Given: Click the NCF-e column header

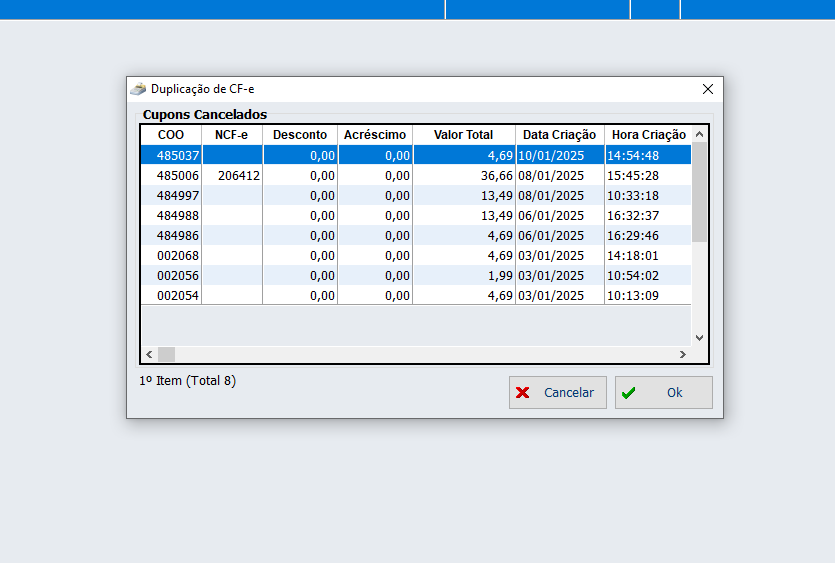Looking at the screenshot, I should [x=232, y=135].
